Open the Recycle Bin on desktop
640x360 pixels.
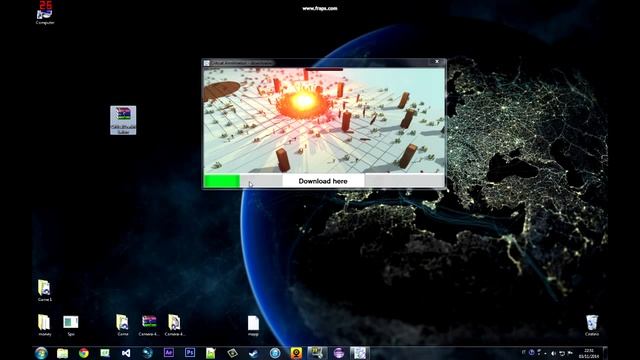[592, 325]
